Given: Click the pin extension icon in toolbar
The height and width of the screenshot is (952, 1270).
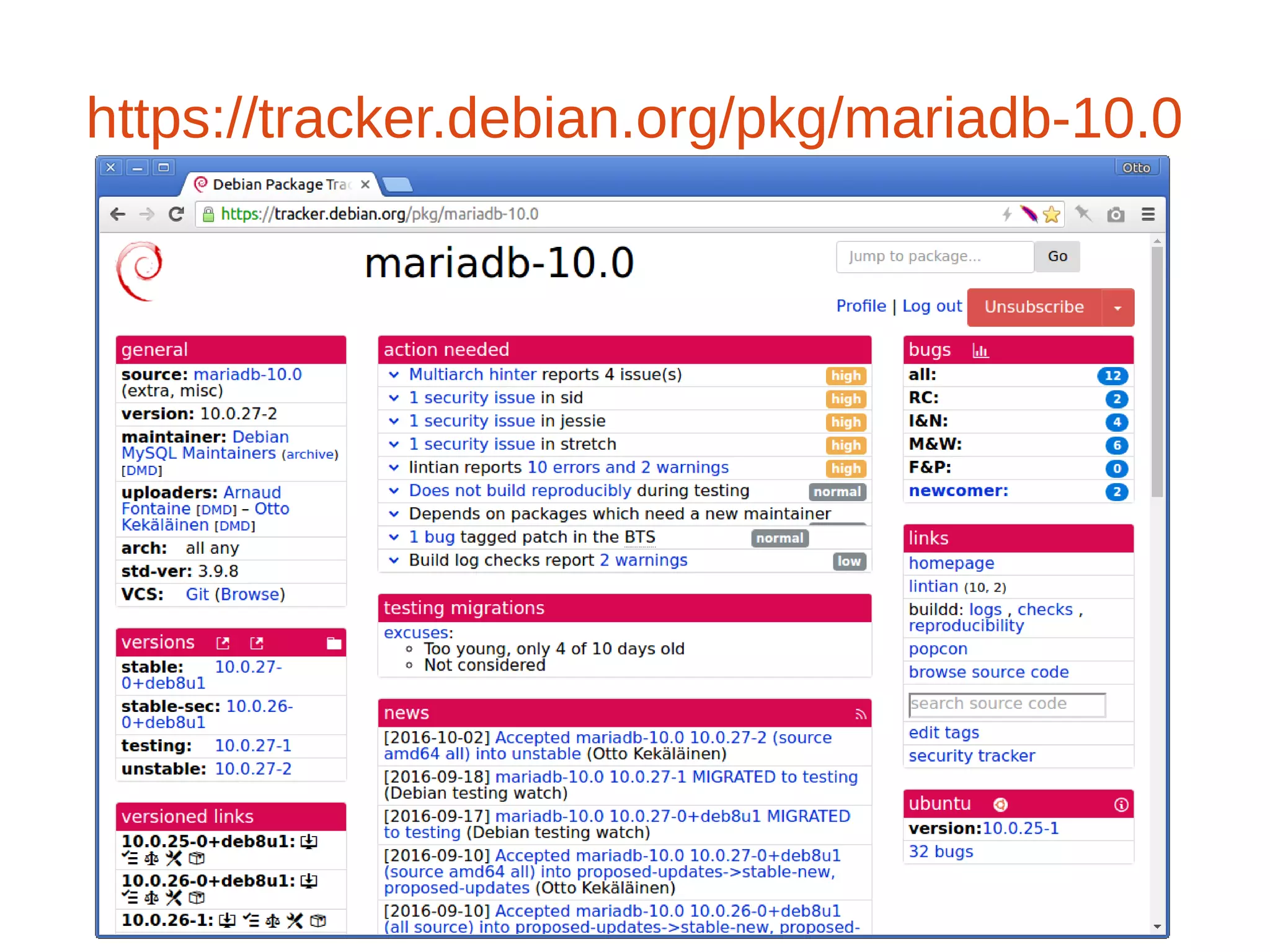Looking at the screenshot, I should (x=1083, y=214).
